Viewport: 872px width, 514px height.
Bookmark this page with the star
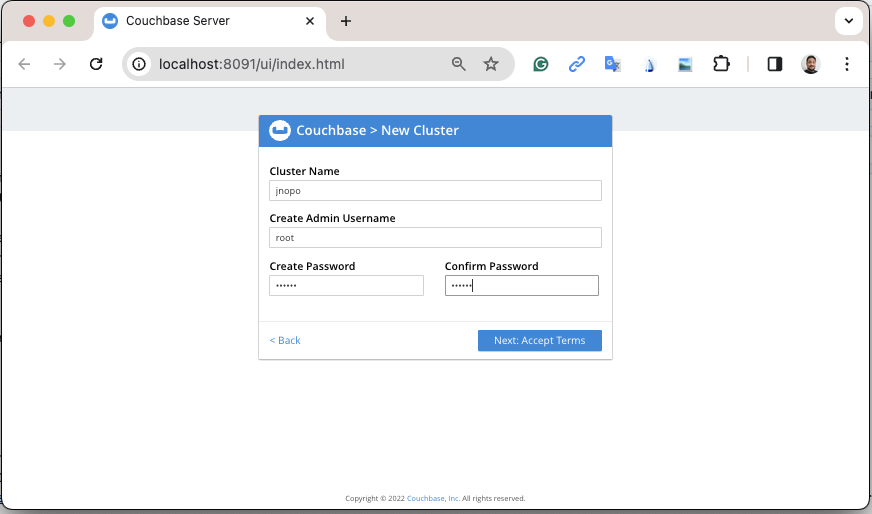click(490, 64)
